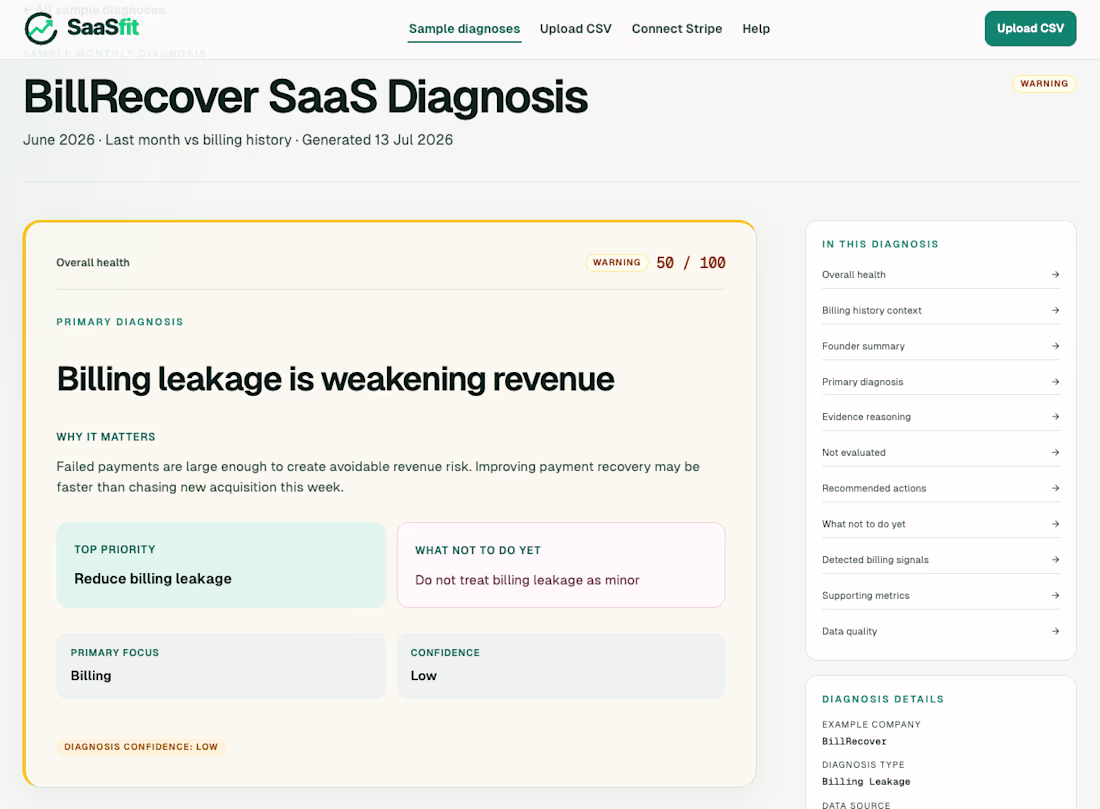Open the Help nav item
The height and width of the screenshot is (809, 1100).
[x=756, y=29]
